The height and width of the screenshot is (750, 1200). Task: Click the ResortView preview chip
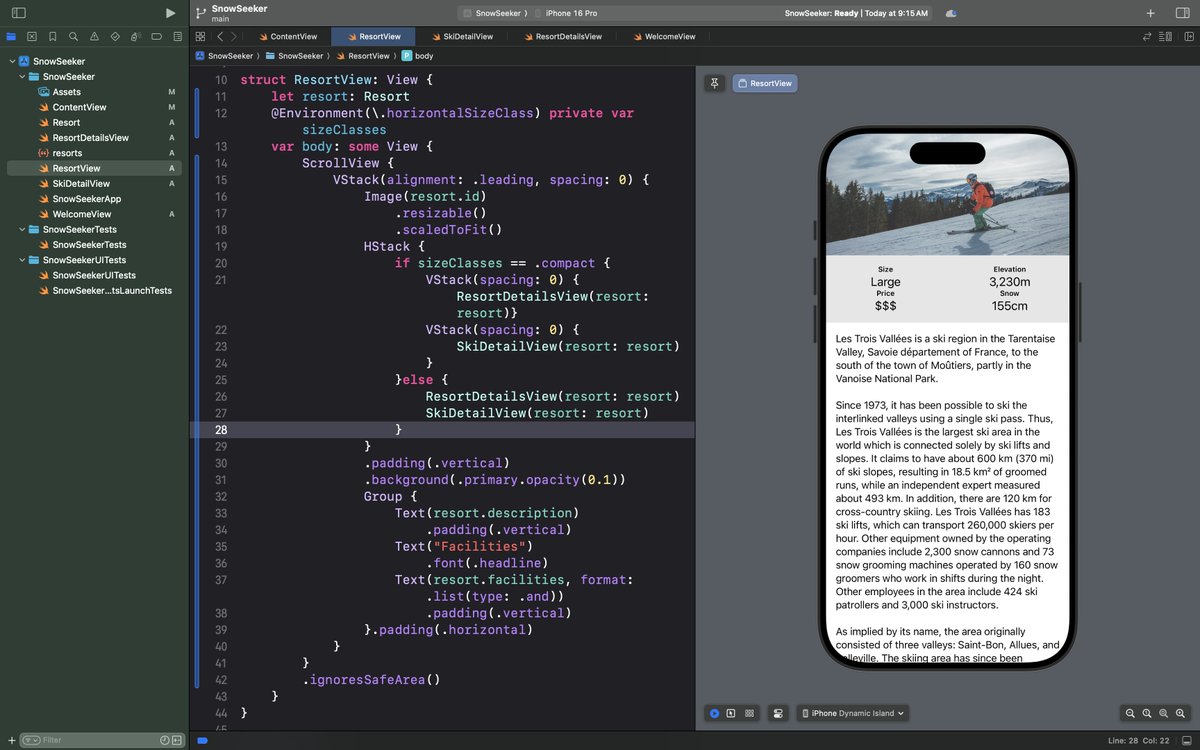coord(765,83)
